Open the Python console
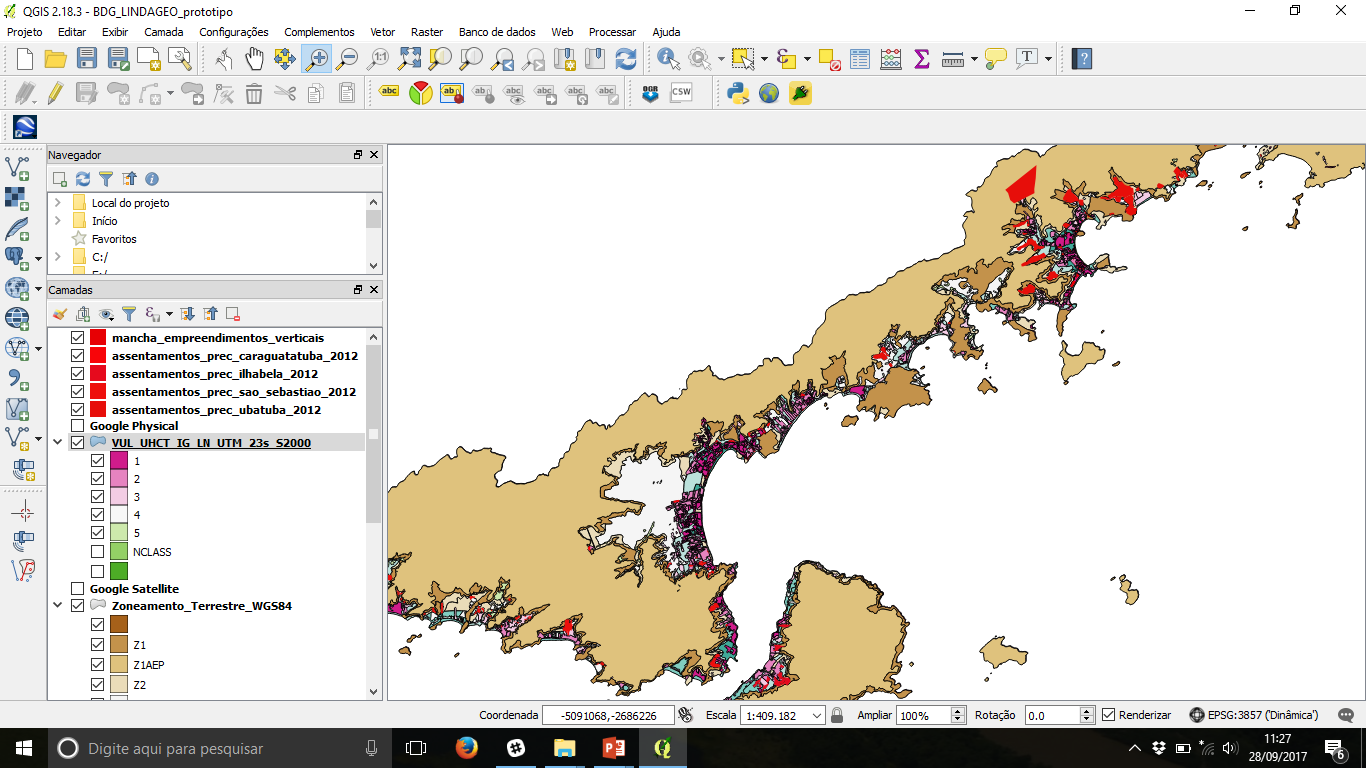1366x768 pixels. (738, 94)
